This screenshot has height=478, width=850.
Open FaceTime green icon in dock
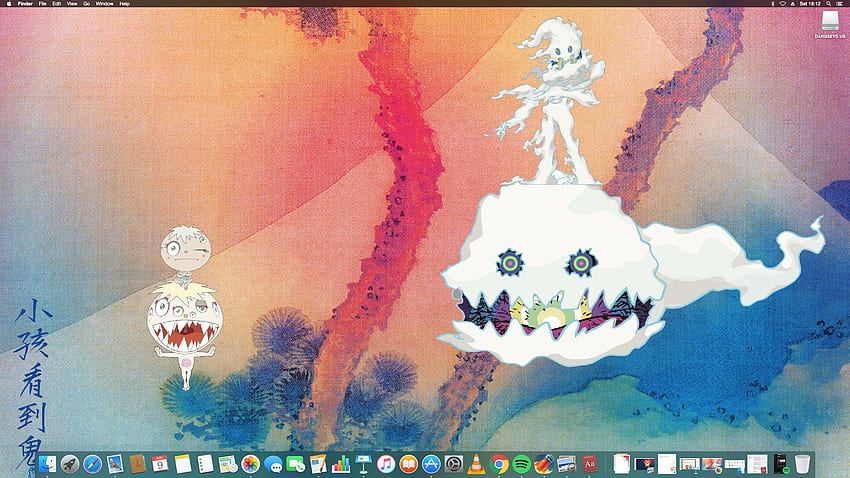(x=295, y=464)
